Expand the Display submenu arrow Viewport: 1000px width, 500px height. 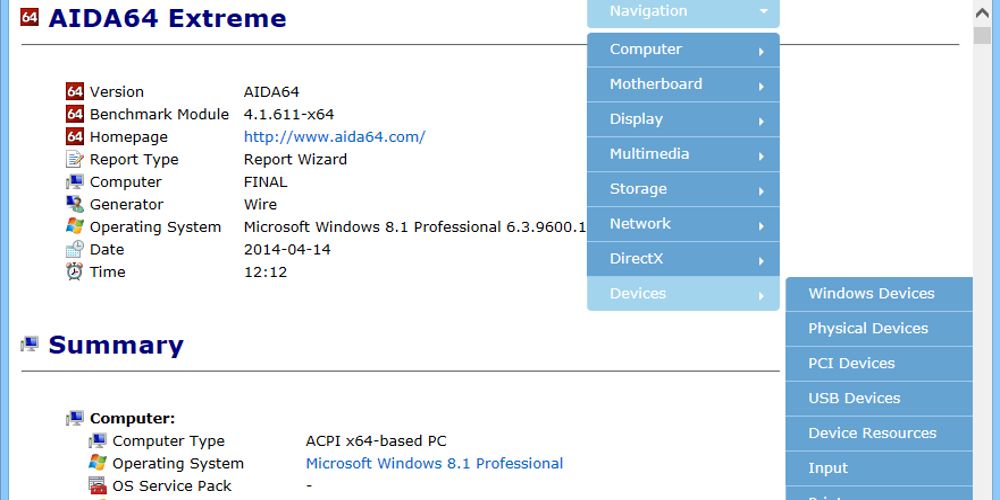761,121
